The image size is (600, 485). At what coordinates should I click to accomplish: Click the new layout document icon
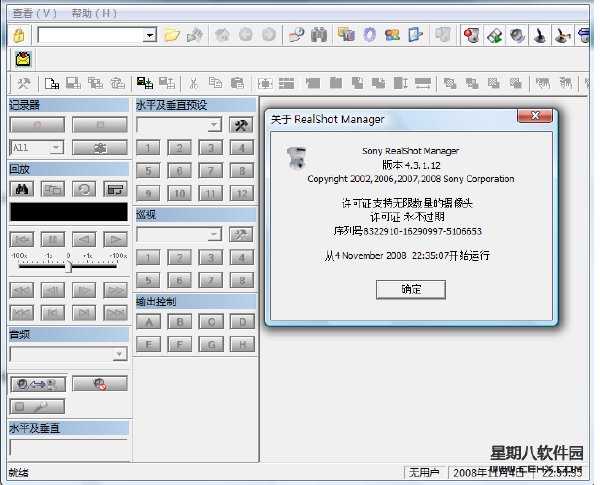coord(52,83)
